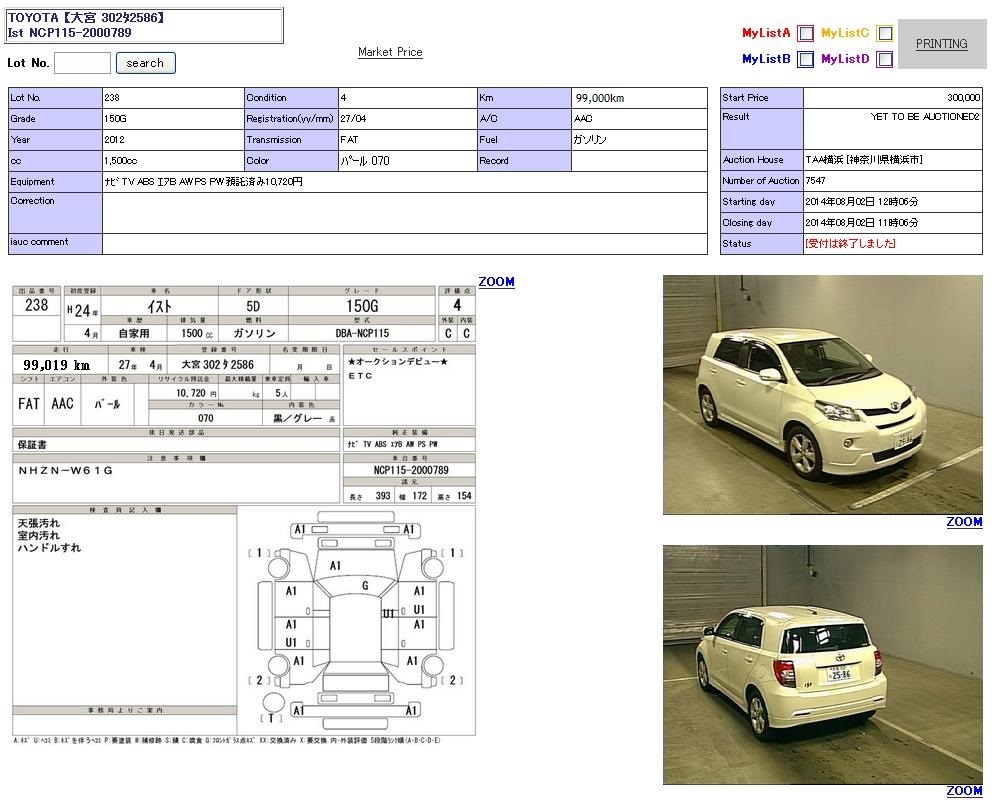Open the front view car photo
Image resolution: width=1005 pixels, height=805 pixels.
(x=822, y=395)
